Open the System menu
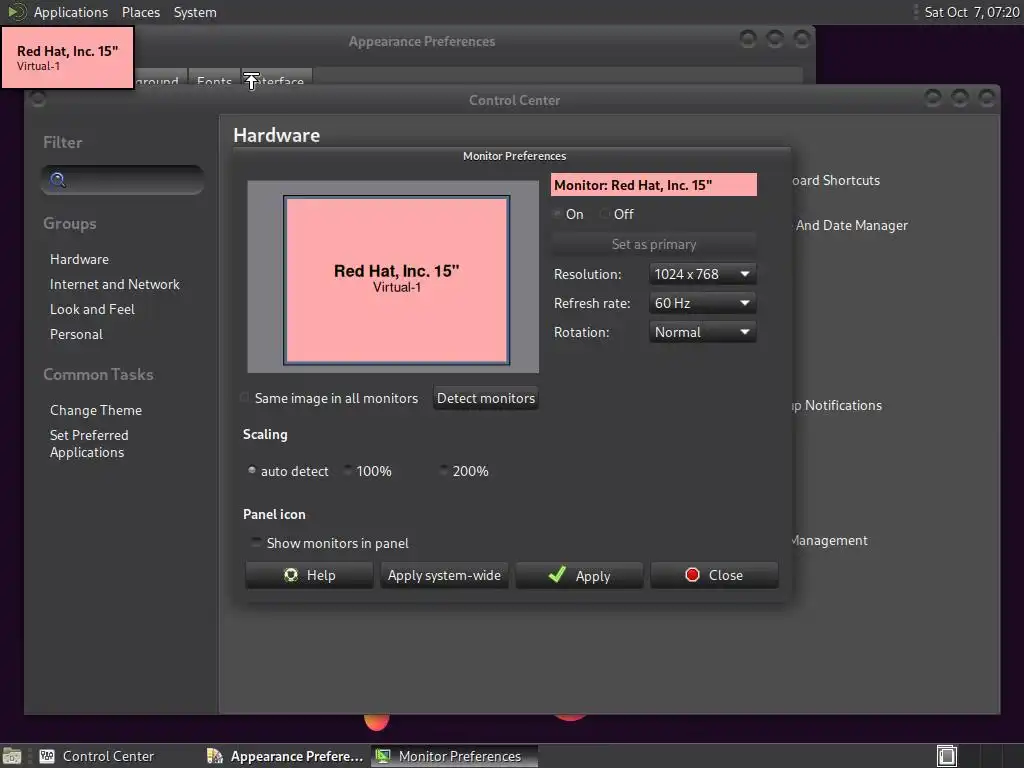The height and width of the screenshot is (768, 1024). coord(195,12)
